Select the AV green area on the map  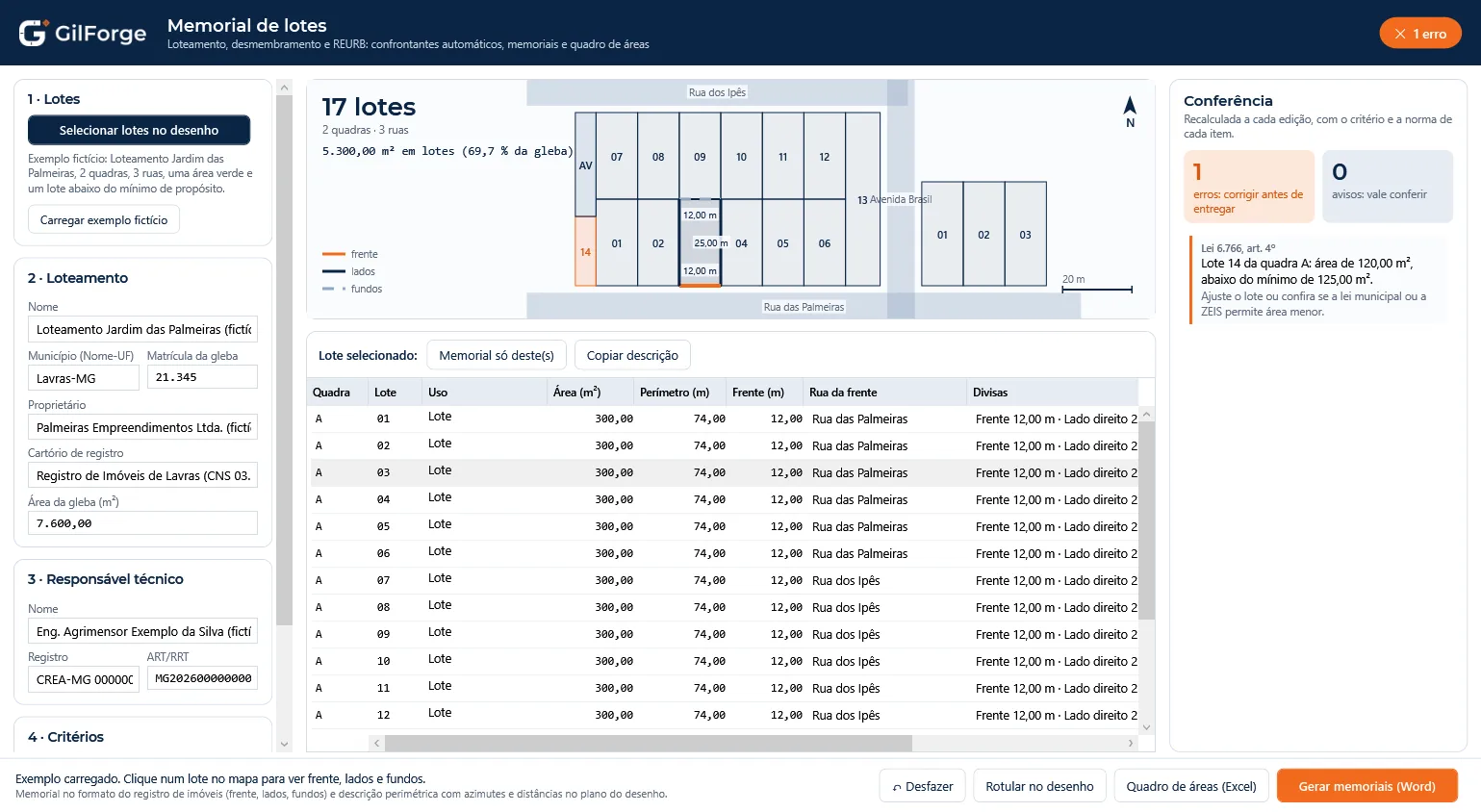coord(585,165)
